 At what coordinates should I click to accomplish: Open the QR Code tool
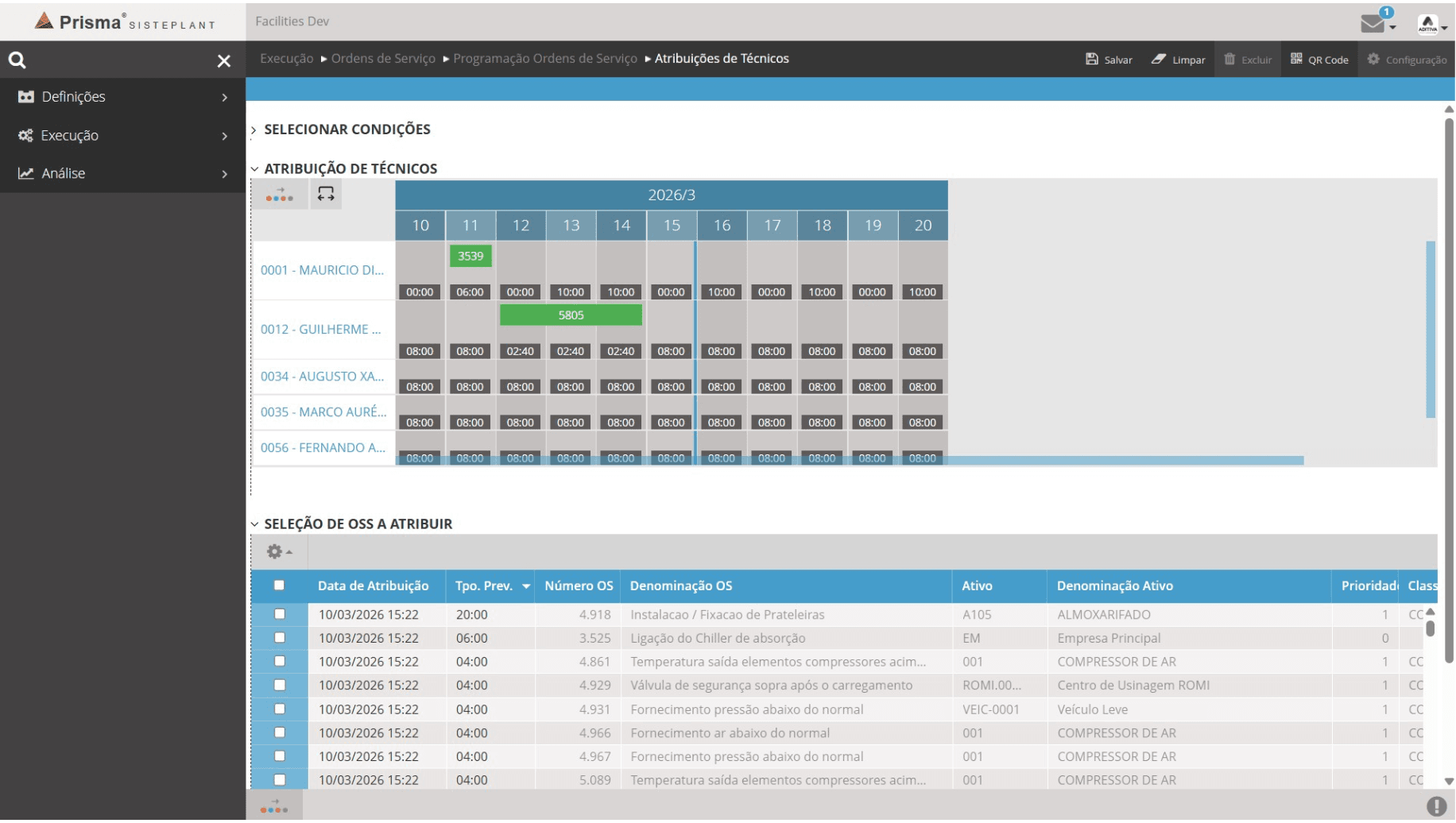pyautogui.click(x=1319, y=60)
